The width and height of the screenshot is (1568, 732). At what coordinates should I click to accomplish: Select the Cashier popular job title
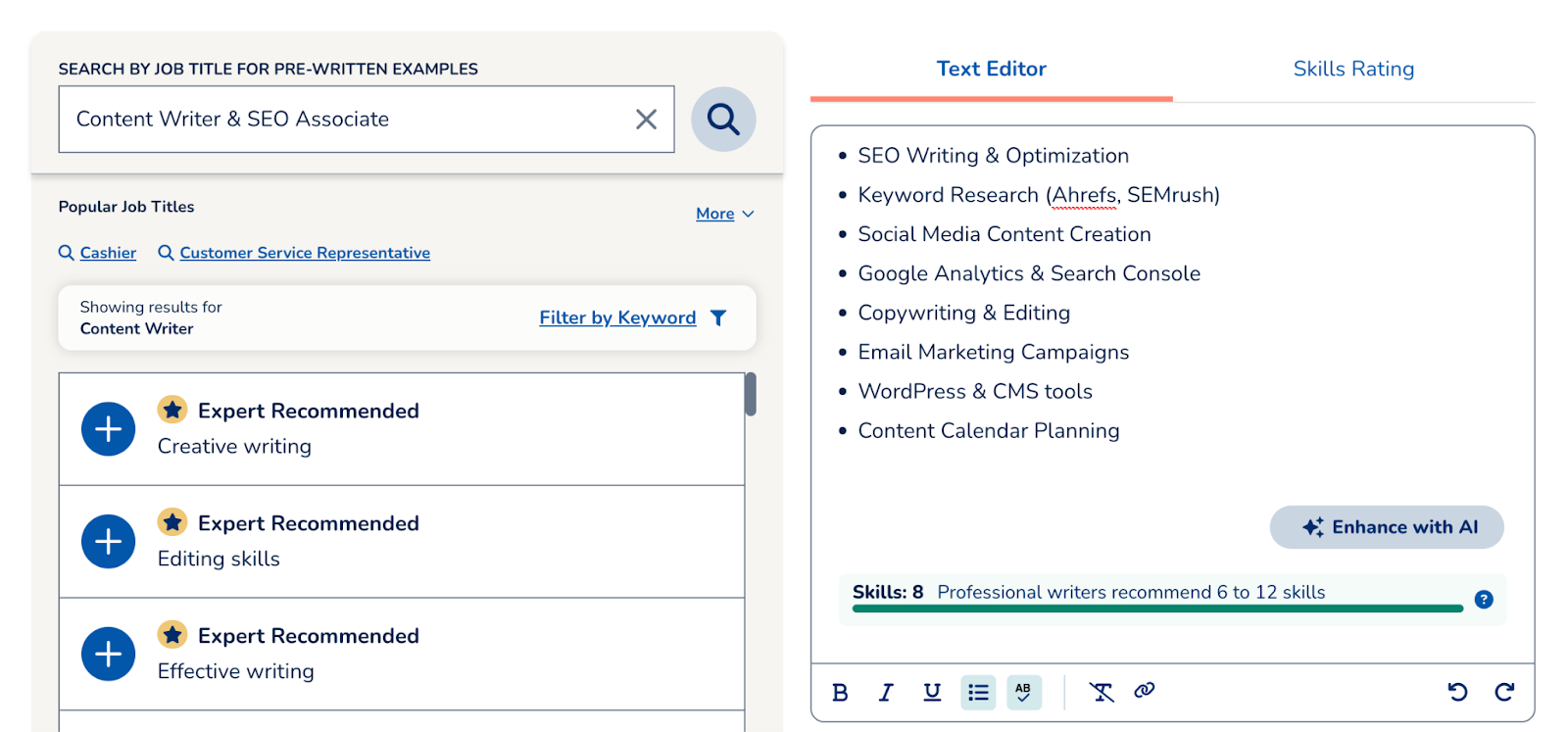pos(108,253)
